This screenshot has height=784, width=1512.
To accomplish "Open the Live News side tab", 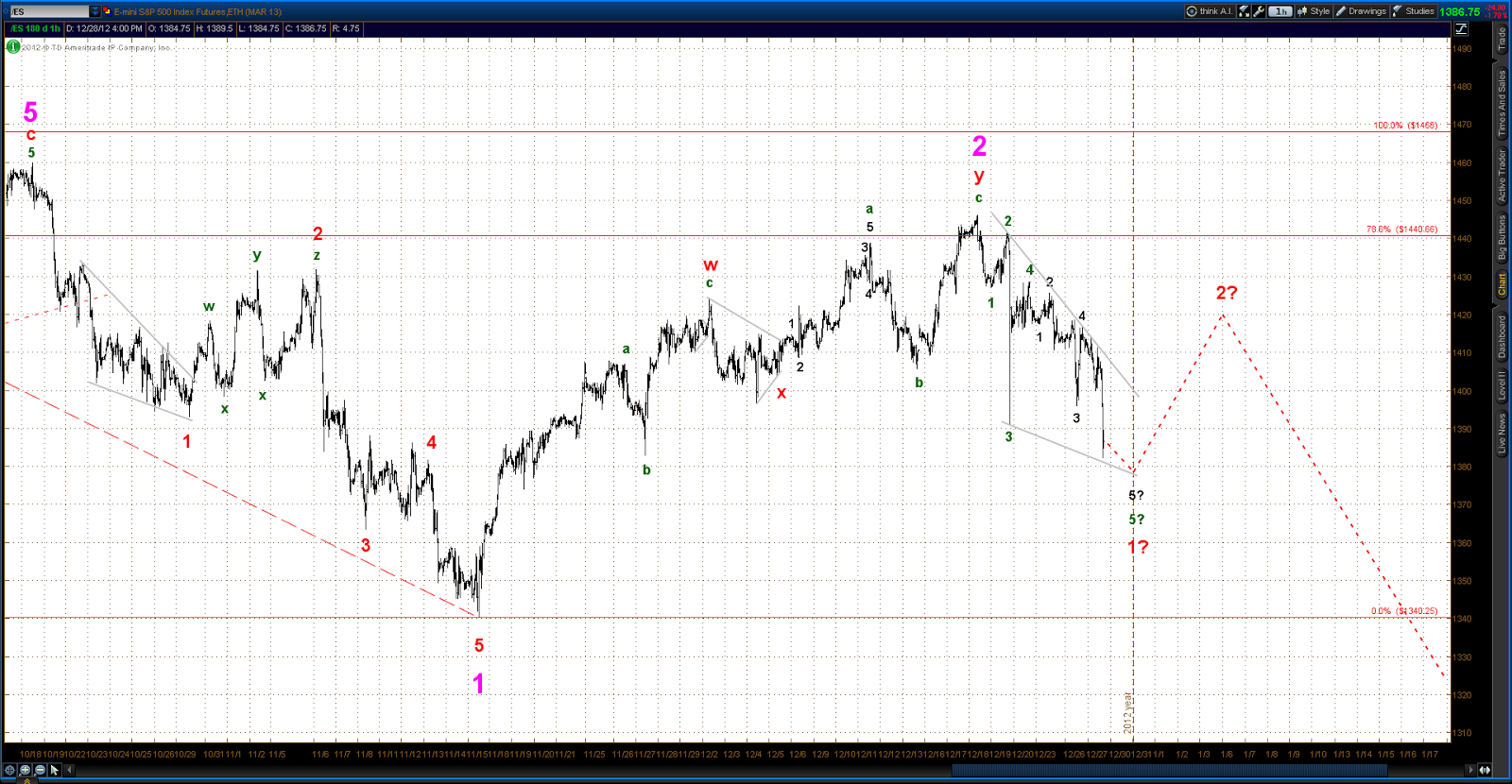I will point(1501,434).
